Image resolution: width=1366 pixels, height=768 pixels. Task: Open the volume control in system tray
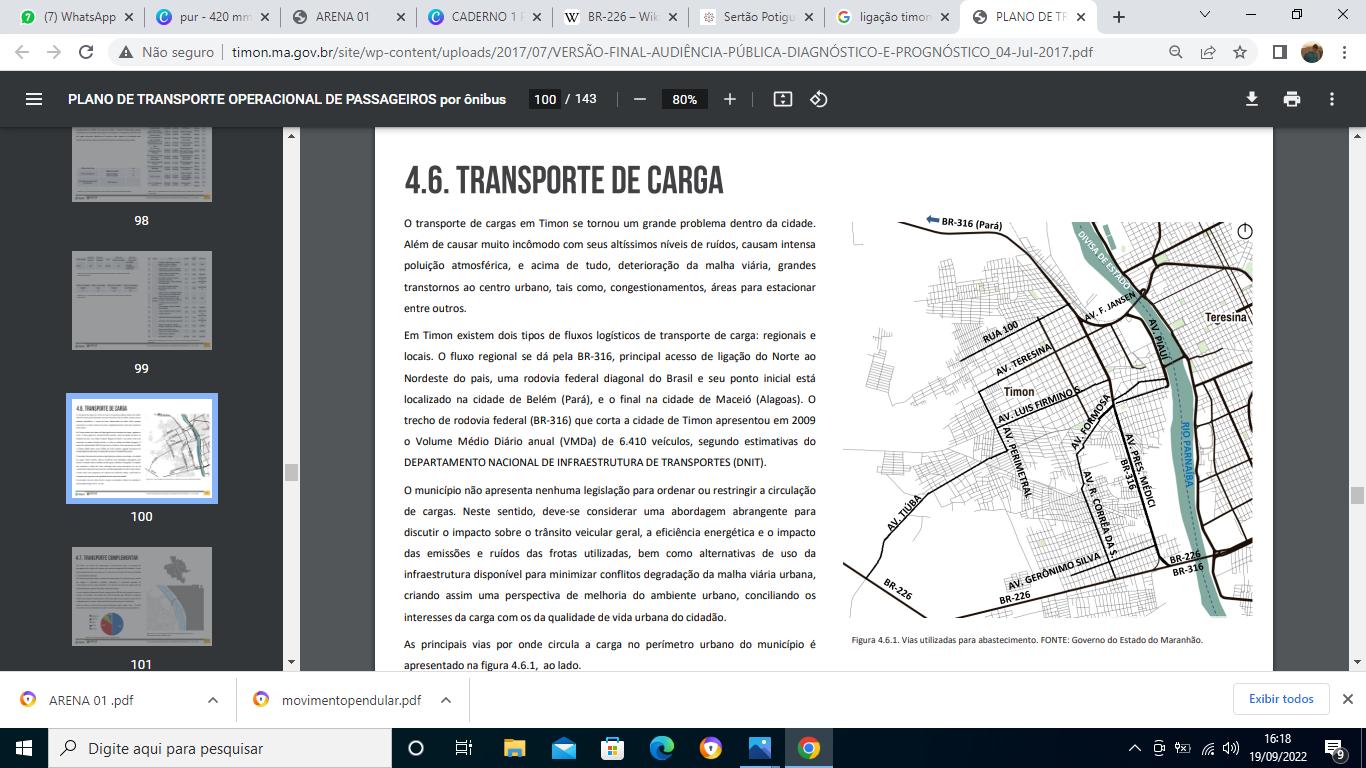click(x=1233, y=748)
